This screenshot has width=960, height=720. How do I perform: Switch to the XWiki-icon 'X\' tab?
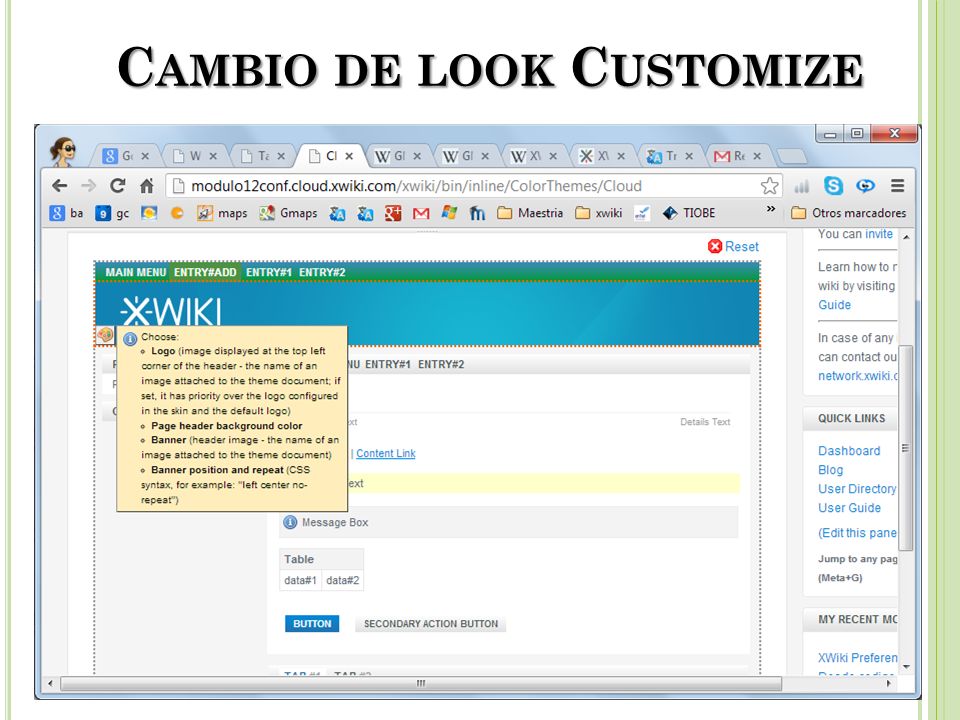coord(602,156)
